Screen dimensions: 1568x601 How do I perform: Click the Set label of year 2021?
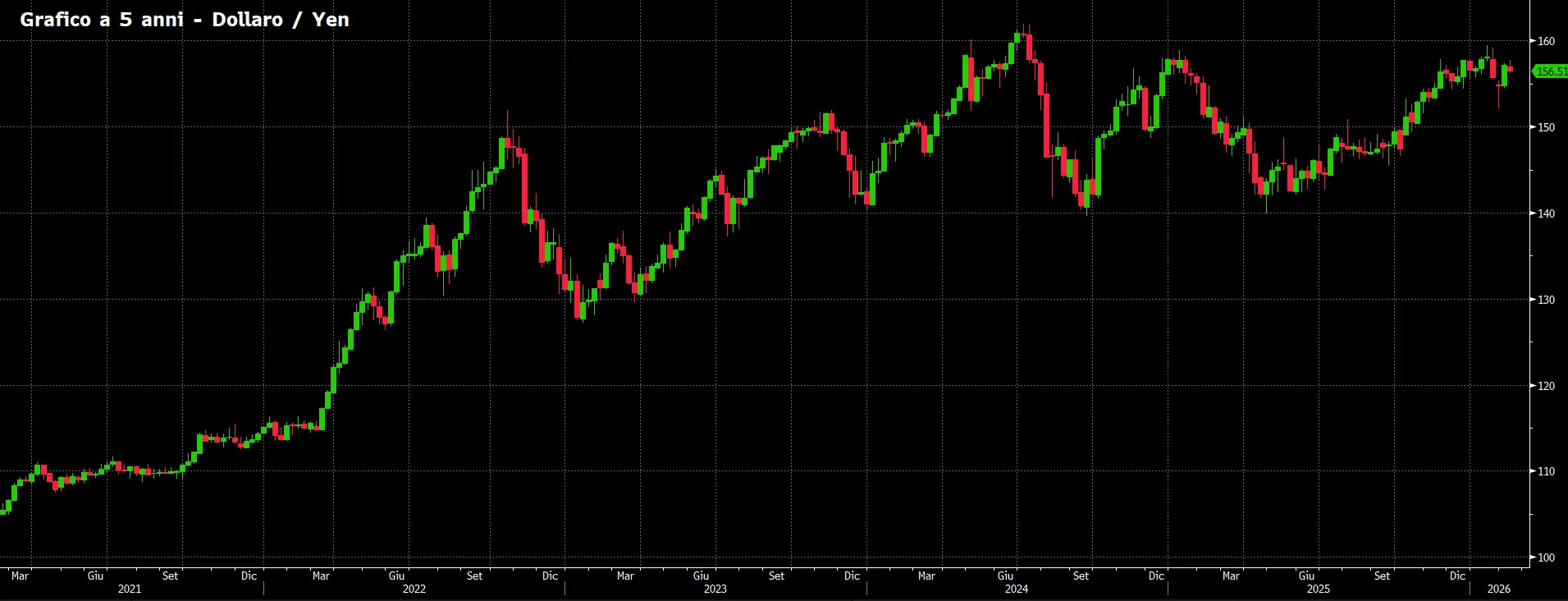170,576
